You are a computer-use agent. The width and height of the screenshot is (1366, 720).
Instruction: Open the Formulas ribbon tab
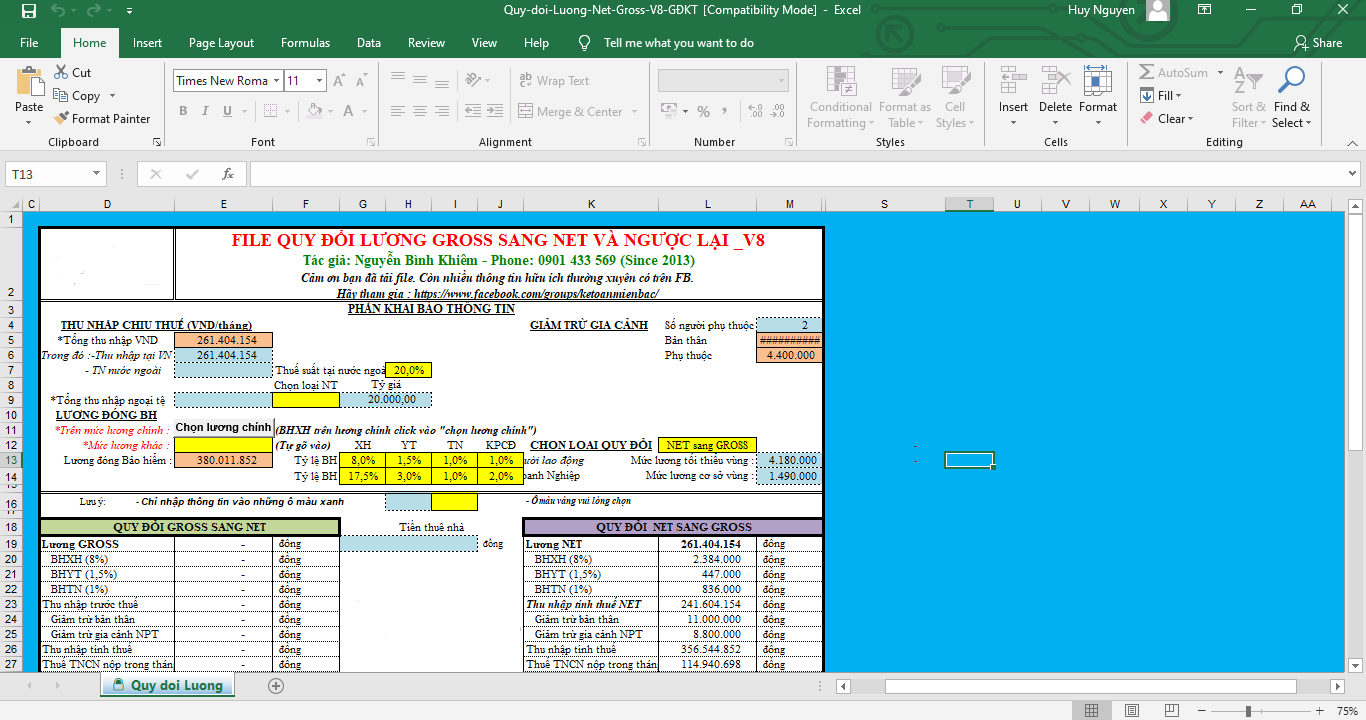point(305,43)
